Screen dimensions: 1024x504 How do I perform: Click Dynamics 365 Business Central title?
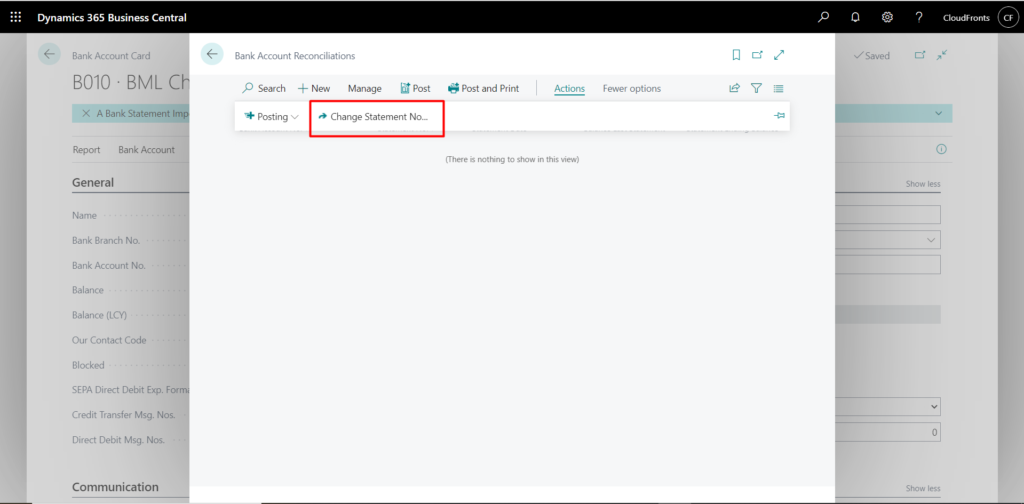(112, 18)
